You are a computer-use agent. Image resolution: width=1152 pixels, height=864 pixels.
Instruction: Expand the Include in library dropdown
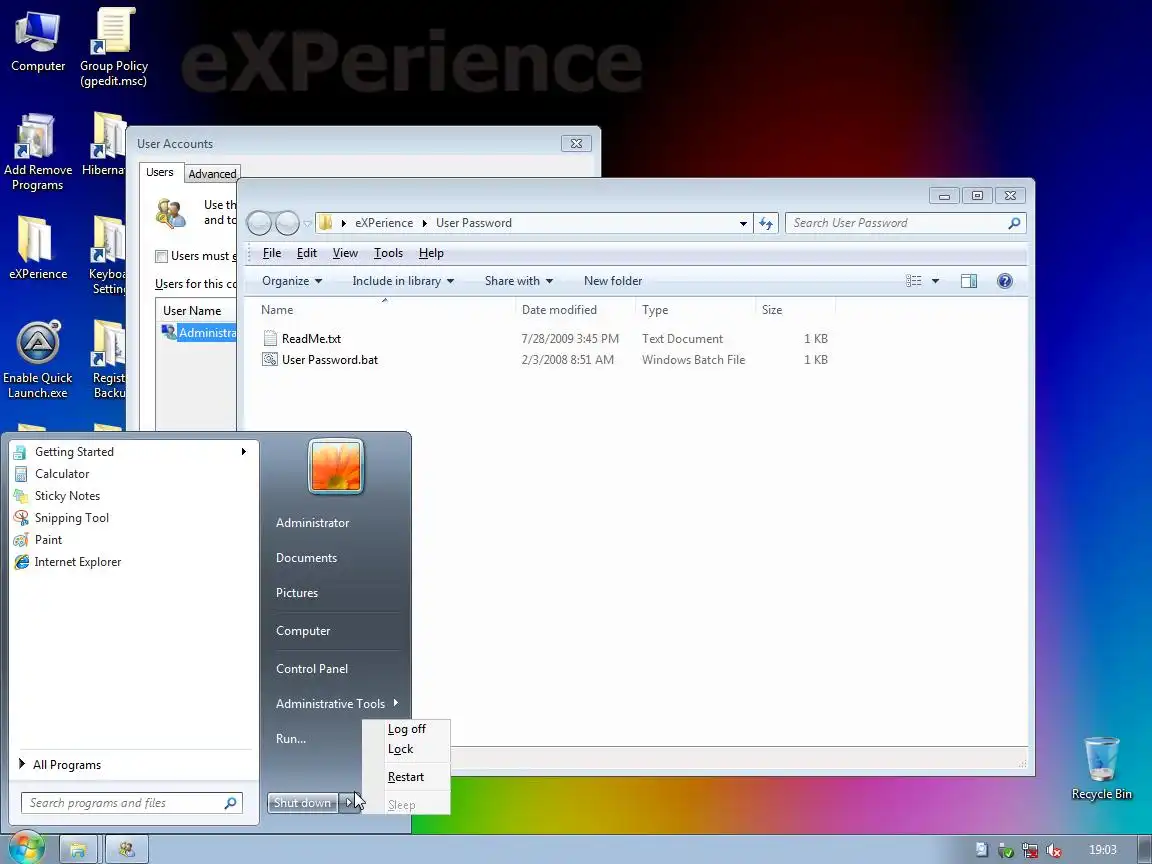(x=403, y=281)
